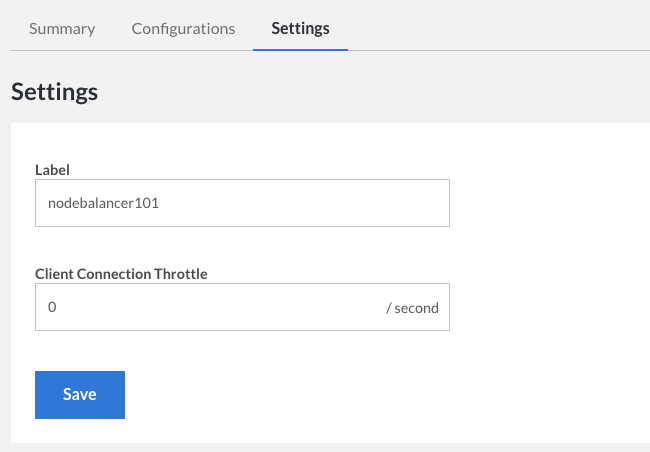Image resolution: width=650 pixels, height=452 pixels.
Task: Focus the Label text field
Action: coord(242,203)
